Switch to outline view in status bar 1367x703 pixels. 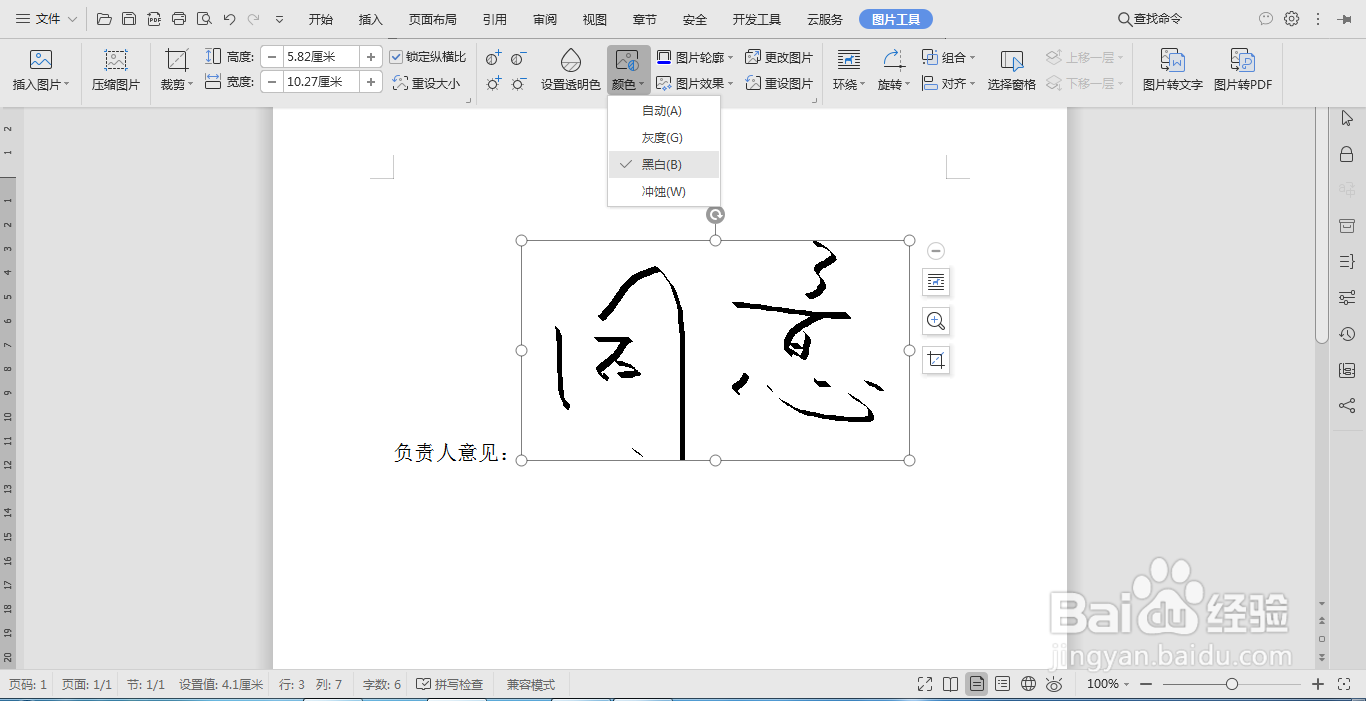1002,684
